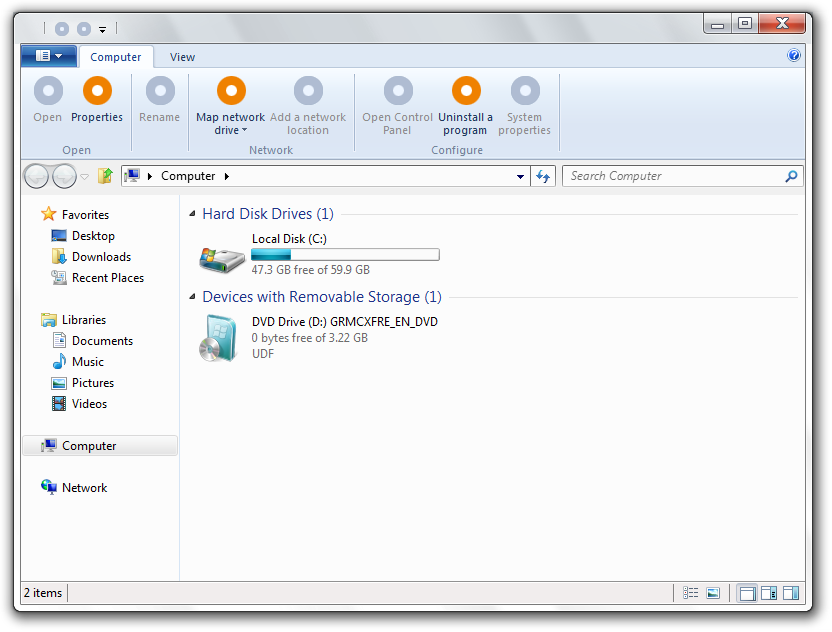The width and height of the screenshot is (832, 632).
Task: Click arrow before Computer in breadcrumb
Action: (150, 176)
